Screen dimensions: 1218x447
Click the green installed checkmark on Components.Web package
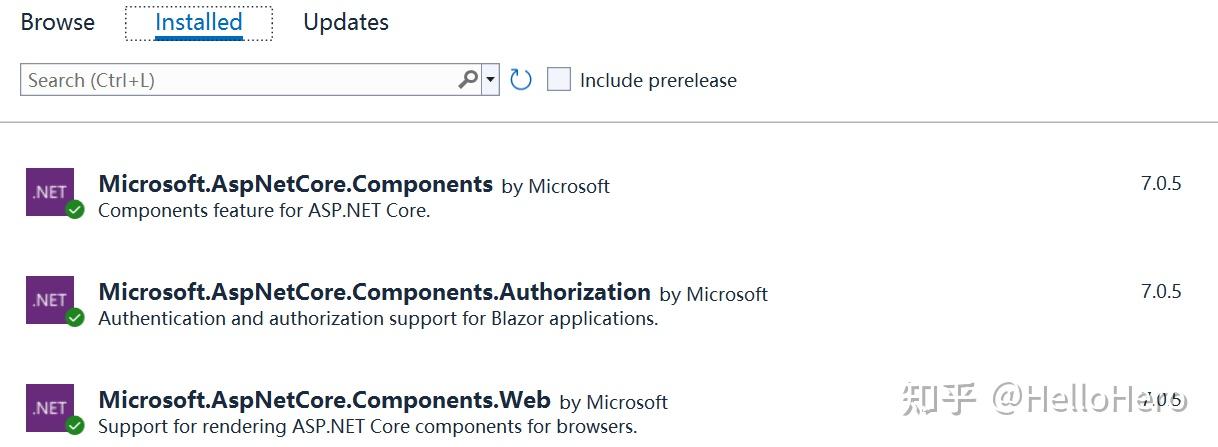75,426
